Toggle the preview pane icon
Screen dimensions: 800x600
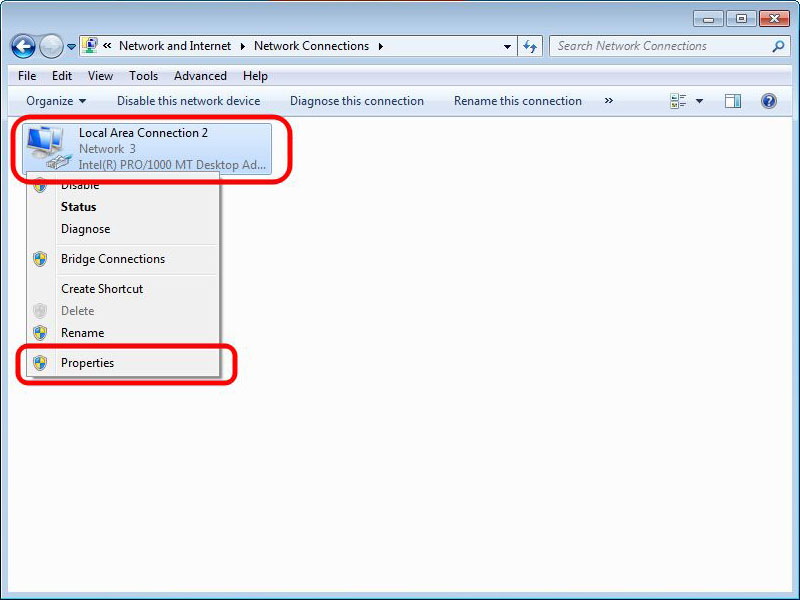pyautogui.click(x=733, y=101)
